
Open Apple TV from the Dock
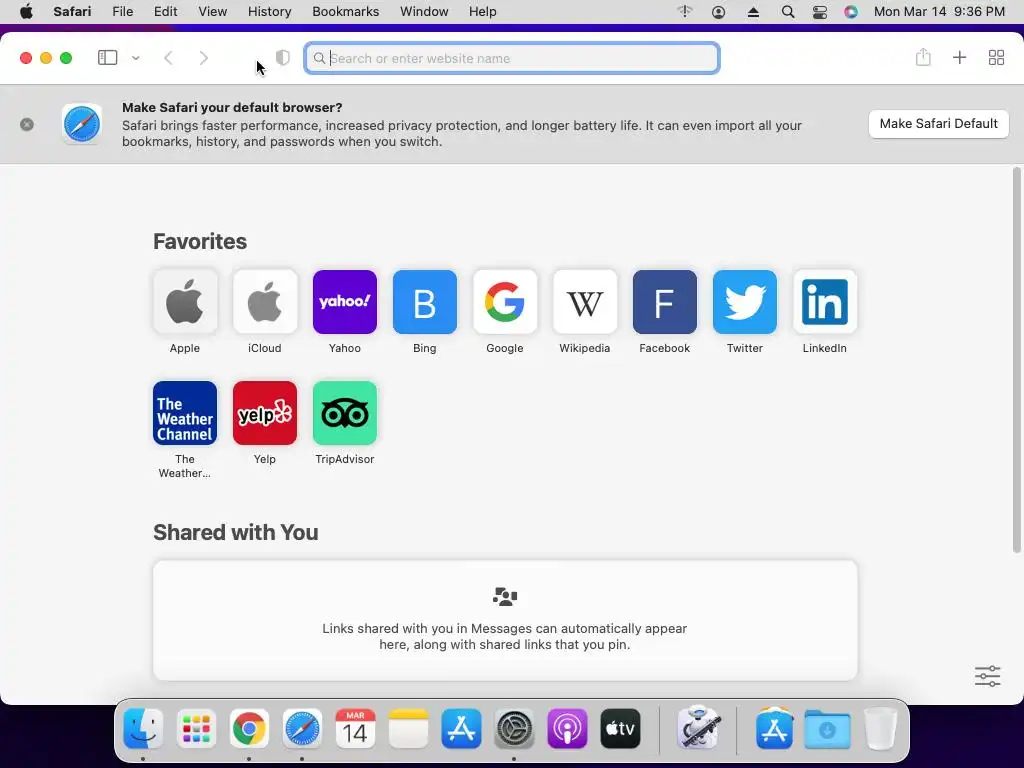coord(620,728)
